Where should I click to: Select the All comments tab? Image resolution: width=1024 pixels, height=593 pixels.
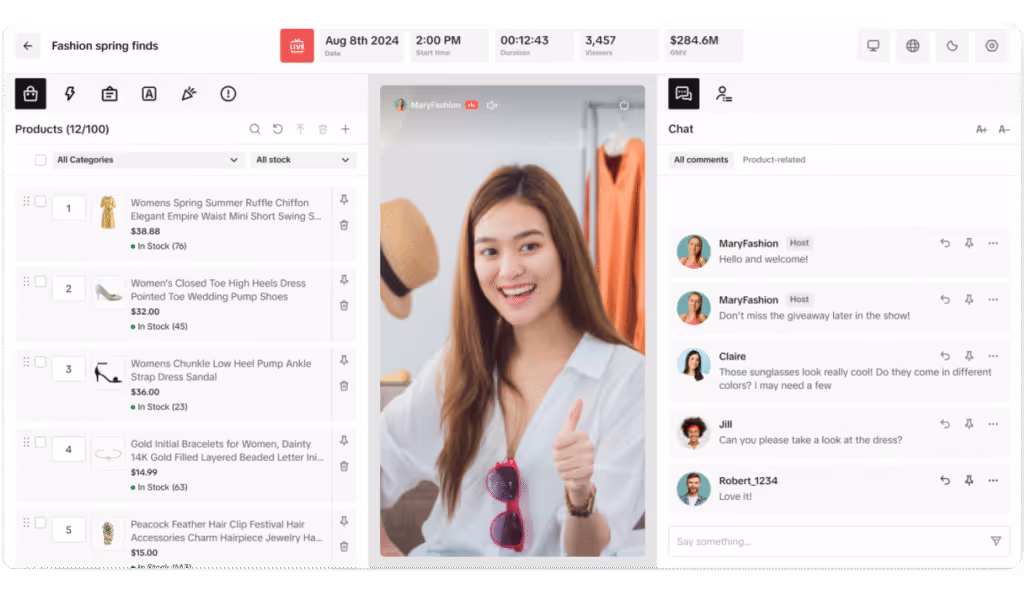(x=700, y=159)
